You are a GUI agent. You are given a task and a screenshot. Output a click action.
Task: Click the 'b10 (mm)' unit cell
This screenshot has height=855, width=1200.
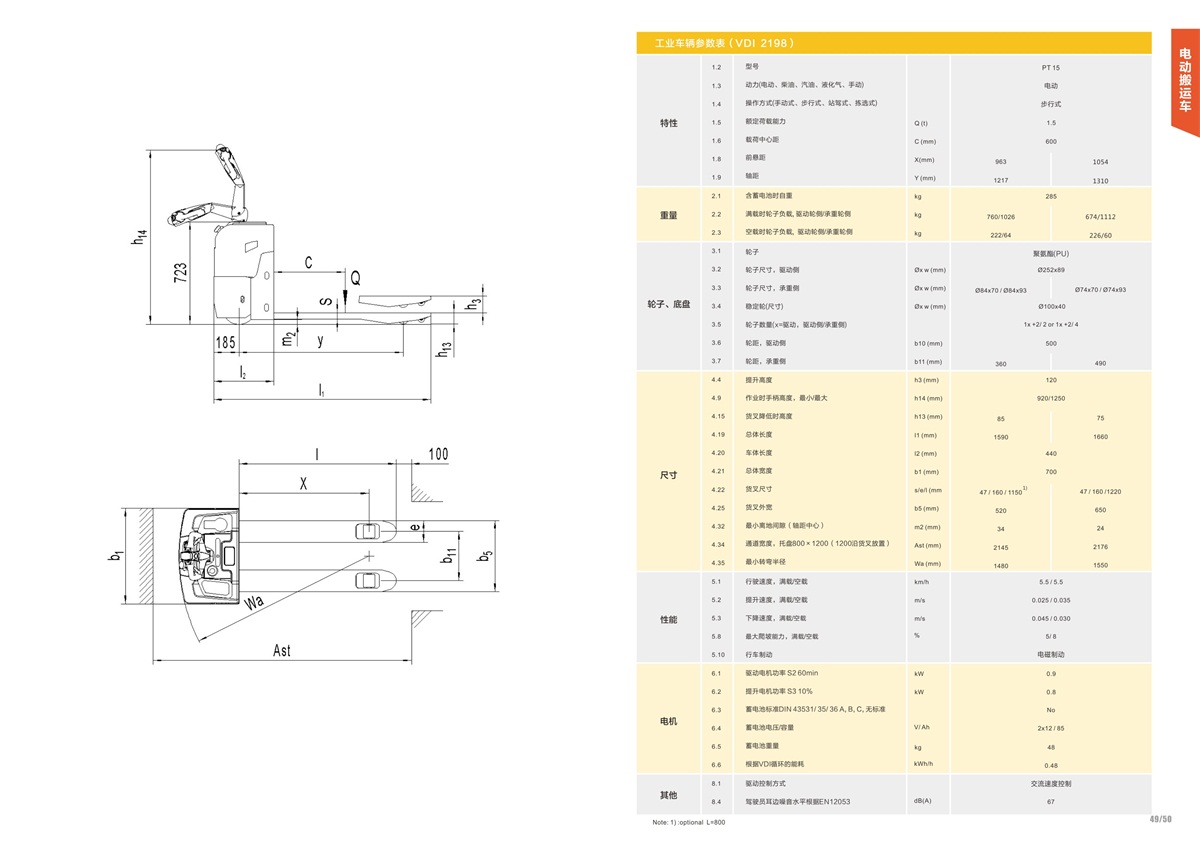pyautogui.click(x=928, y=343)
